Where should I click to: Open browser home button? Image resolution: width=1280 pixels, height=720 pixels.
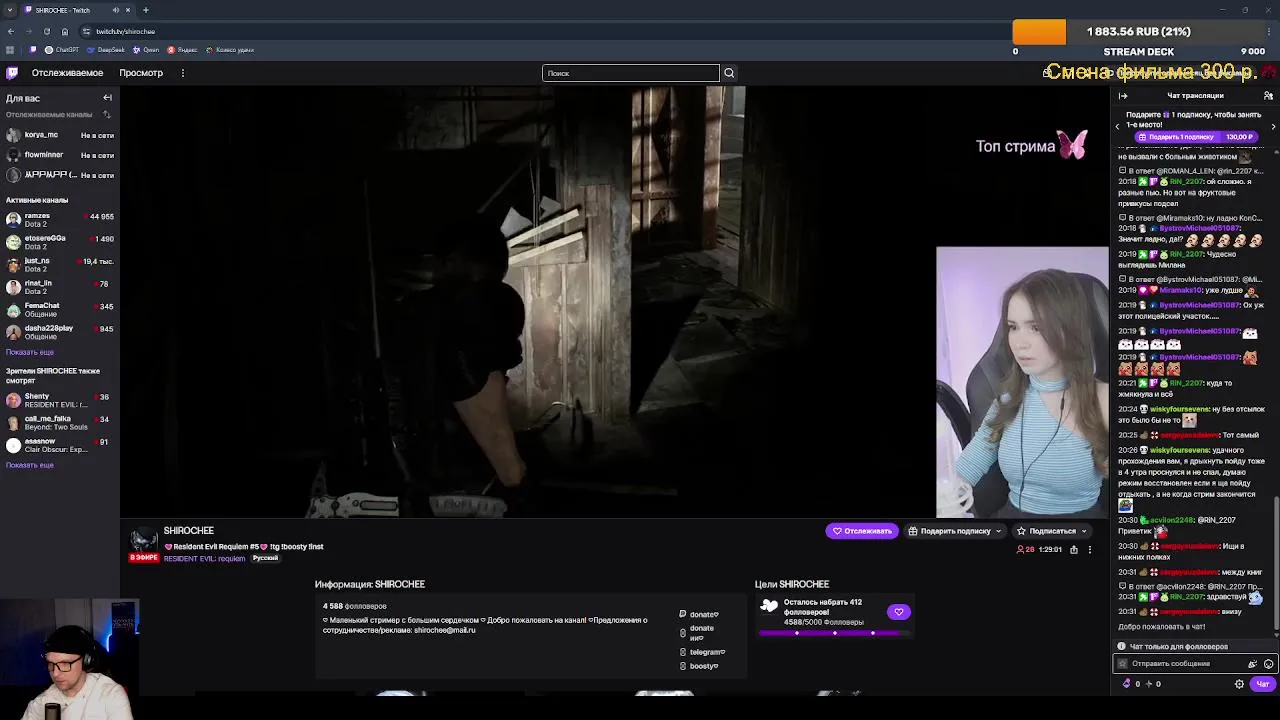coord(64,31)
